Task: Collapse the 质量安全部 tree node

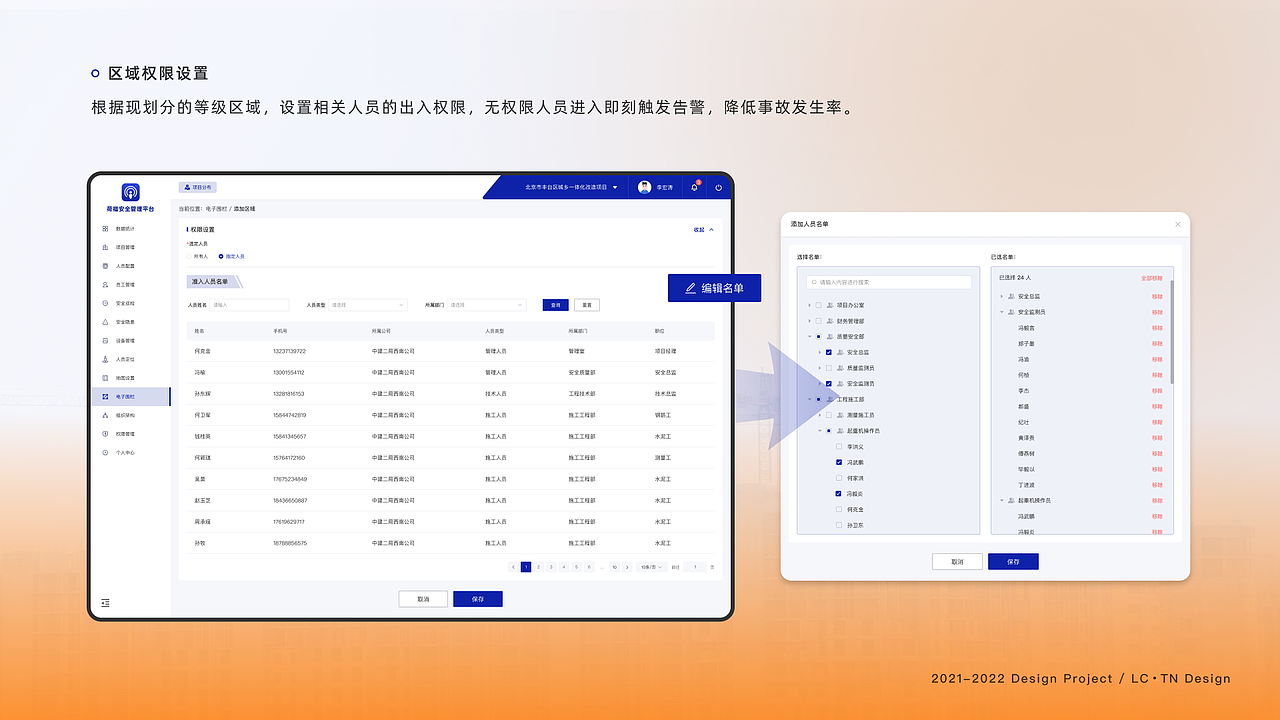Action: (x=809, y=337)
